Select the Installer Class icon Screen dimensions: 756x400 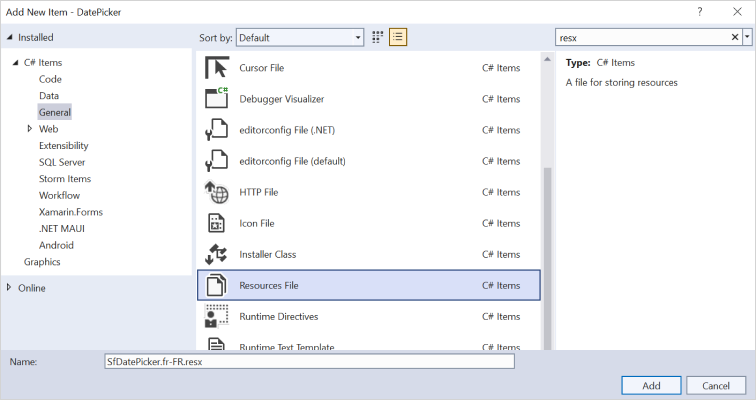(x=216, y=254)
